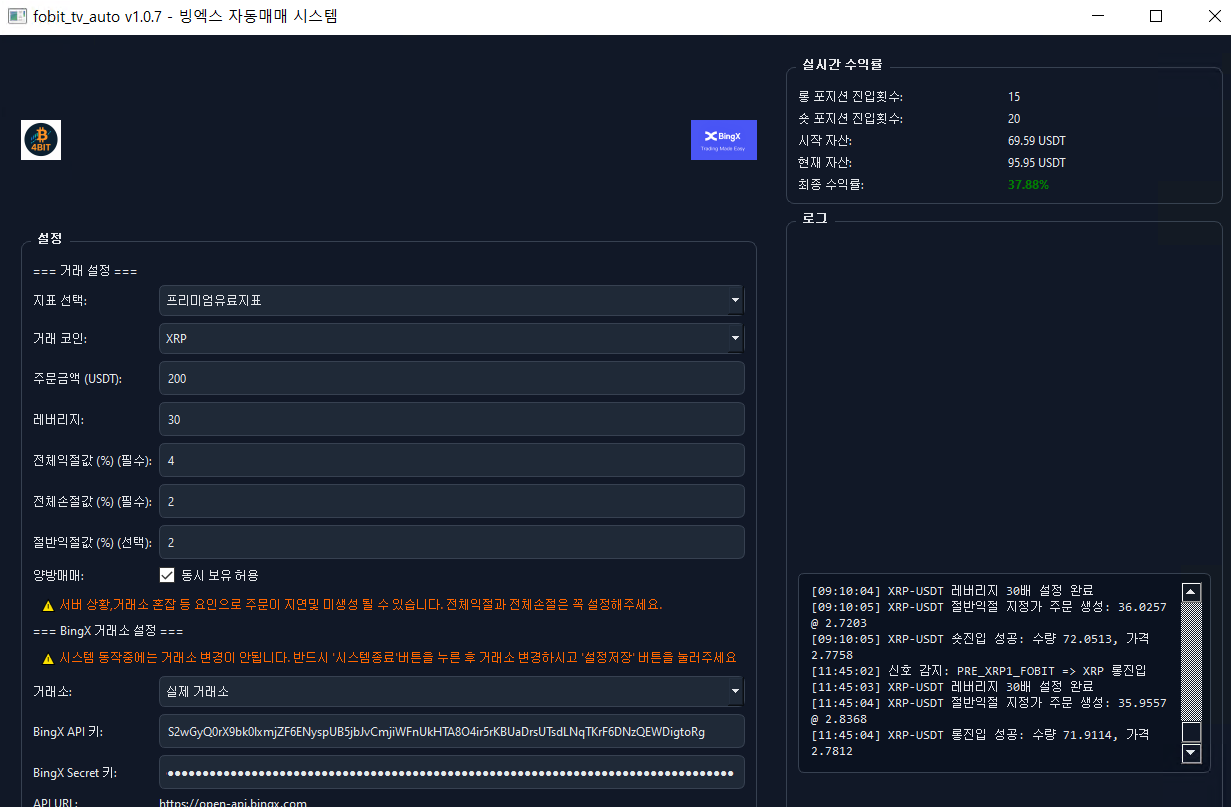
Task: Click the minimize button
Action: (x=1096, y=16)
